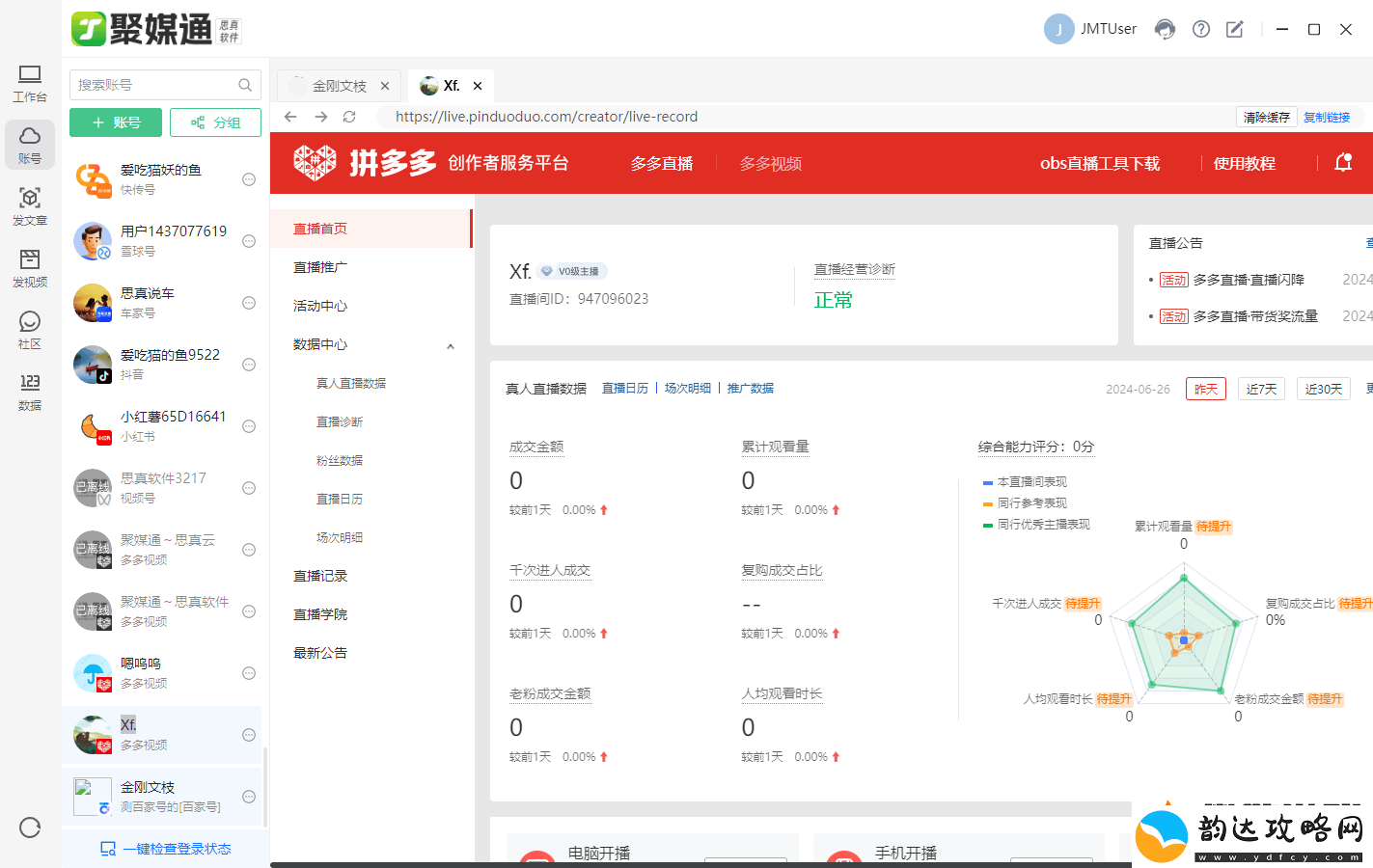This screenshot has height=868, width=1373.
Task: Select the 近7天 date range
Action: point(1261,389)
